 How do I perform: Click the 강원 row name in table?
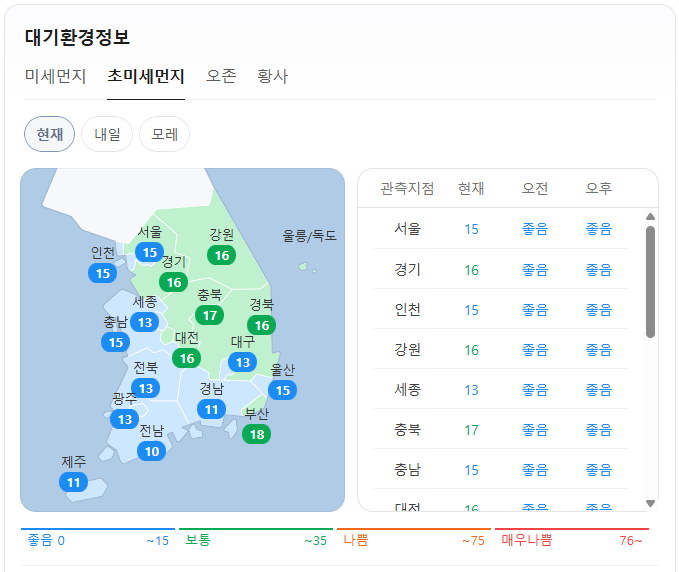[407, 349]
